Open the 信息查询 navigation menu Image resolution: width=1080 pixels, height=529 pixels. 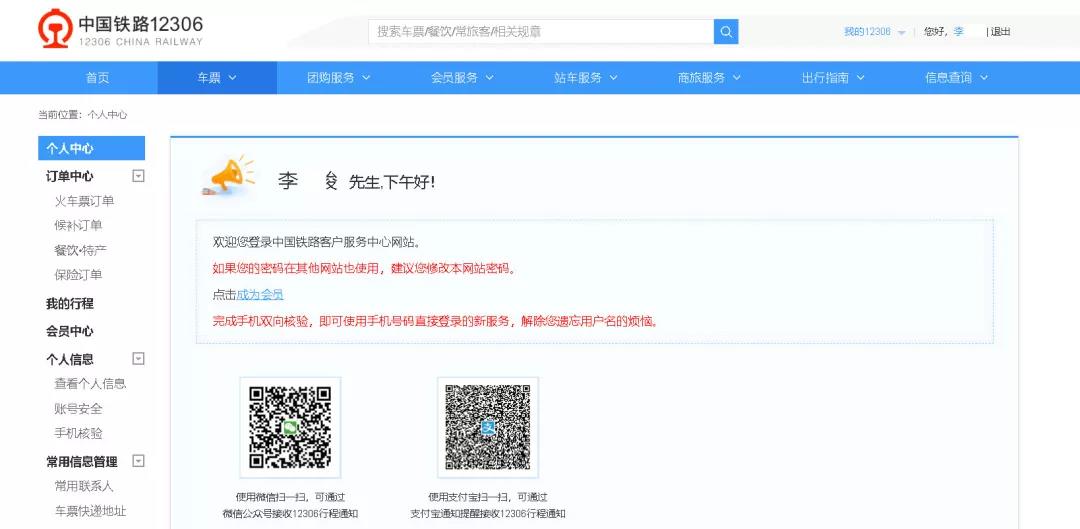click(956, 78)
